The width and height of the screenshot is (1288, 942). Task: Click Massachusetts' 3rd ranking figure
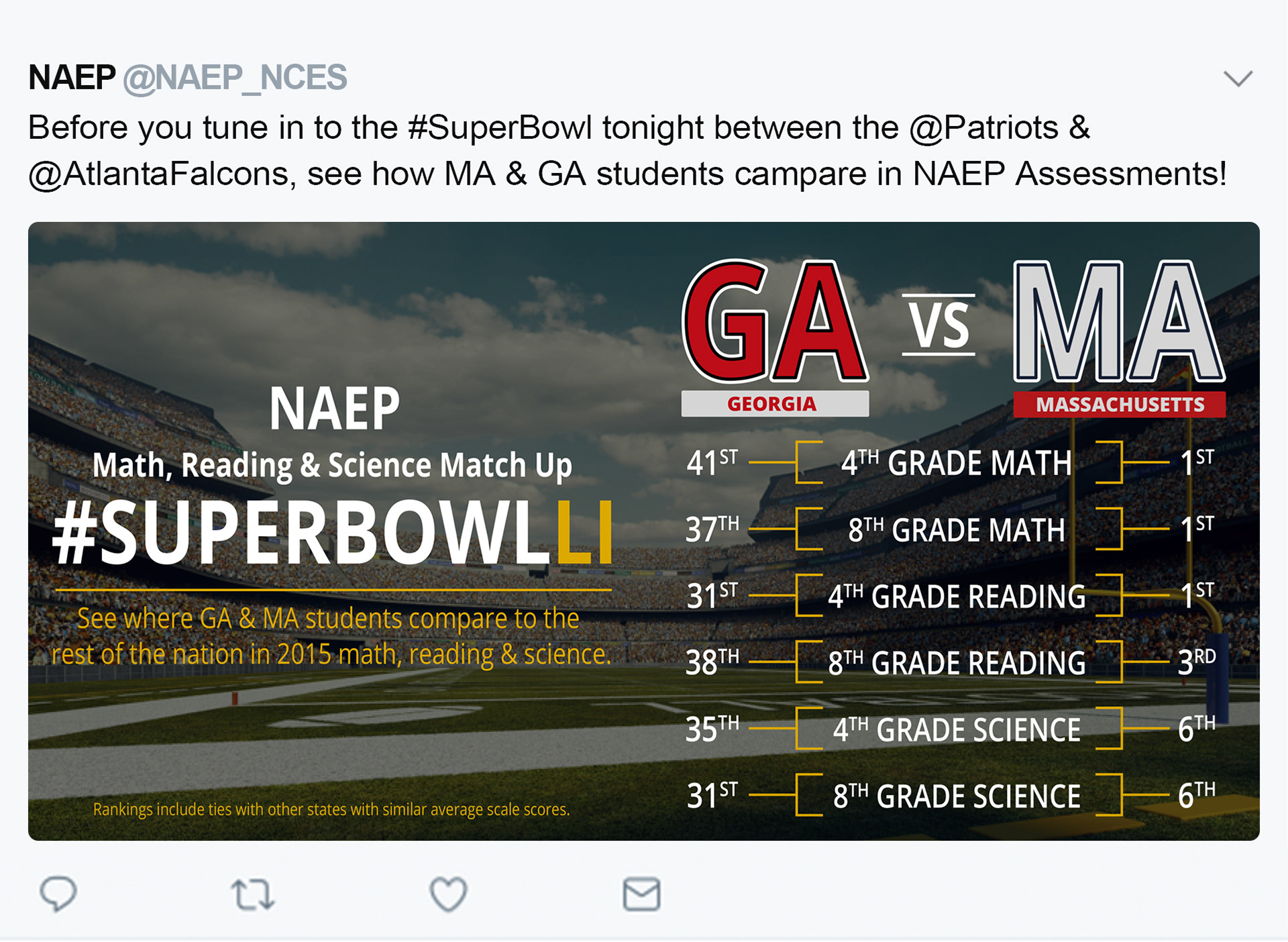(x=1197, y=662)
